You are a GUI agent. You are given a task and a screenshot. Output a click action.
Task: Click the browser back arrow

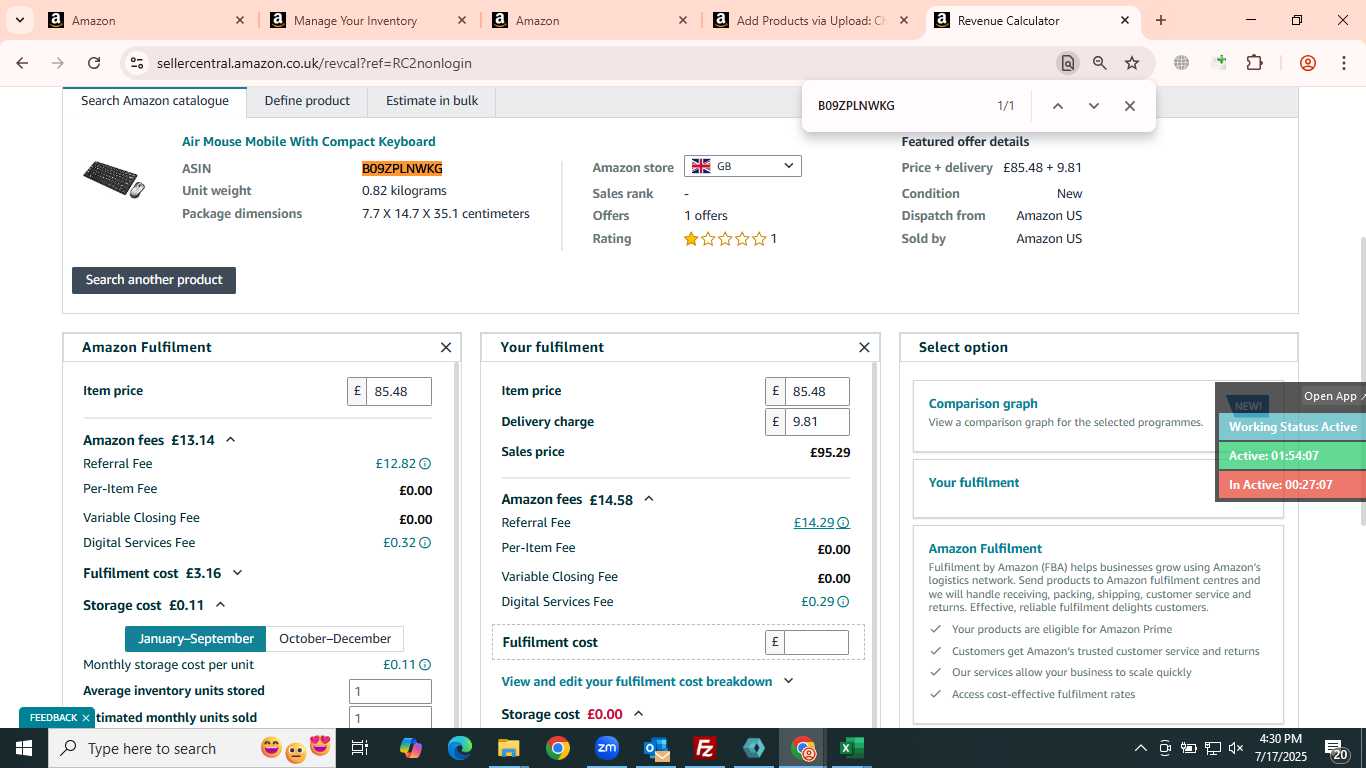point(22,63)
